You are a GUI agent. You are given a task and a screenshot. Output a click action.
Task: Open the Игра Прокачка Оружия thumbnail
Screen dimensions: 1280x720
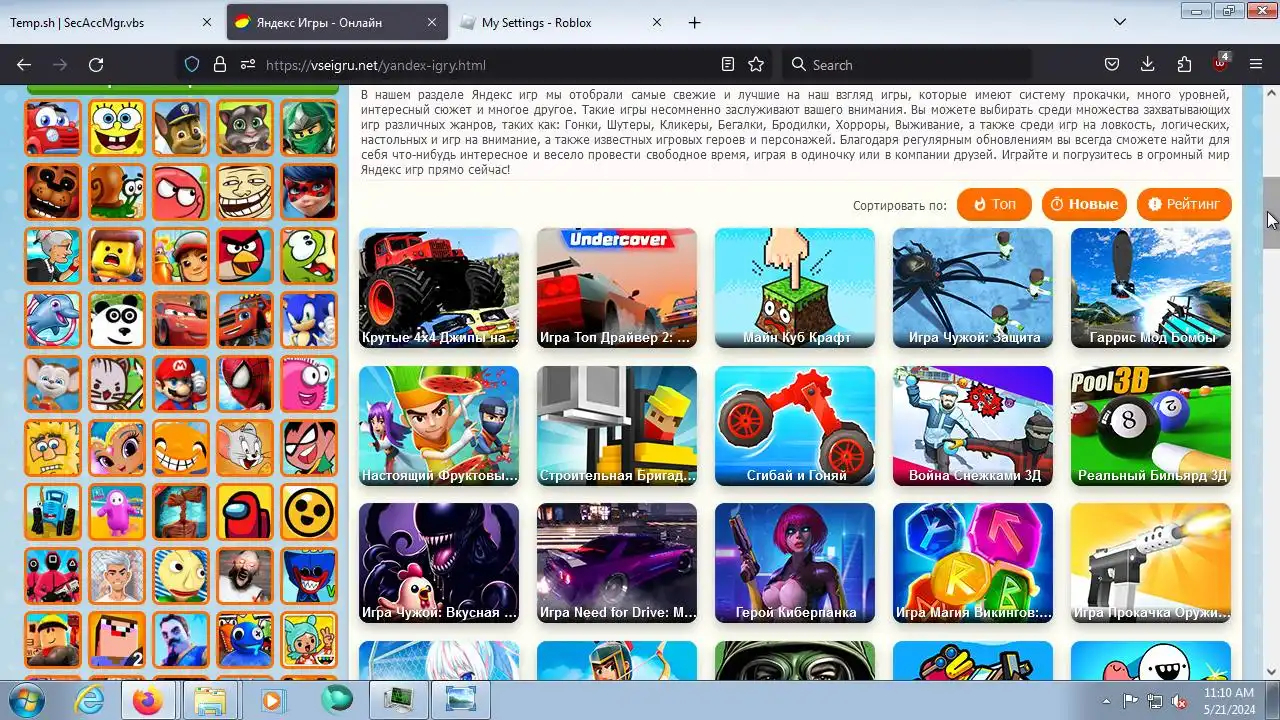click(x=1151, y=563)
